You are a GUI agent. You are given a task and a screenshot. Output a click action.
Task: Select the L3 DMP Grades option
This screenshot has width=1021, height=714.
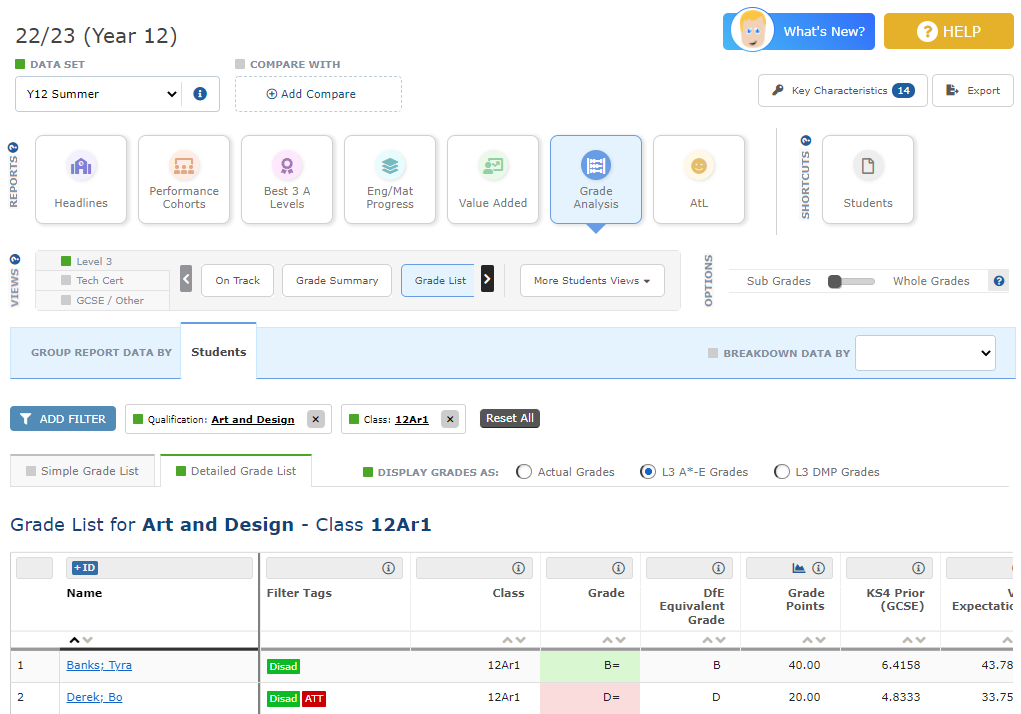coord(782,472)
